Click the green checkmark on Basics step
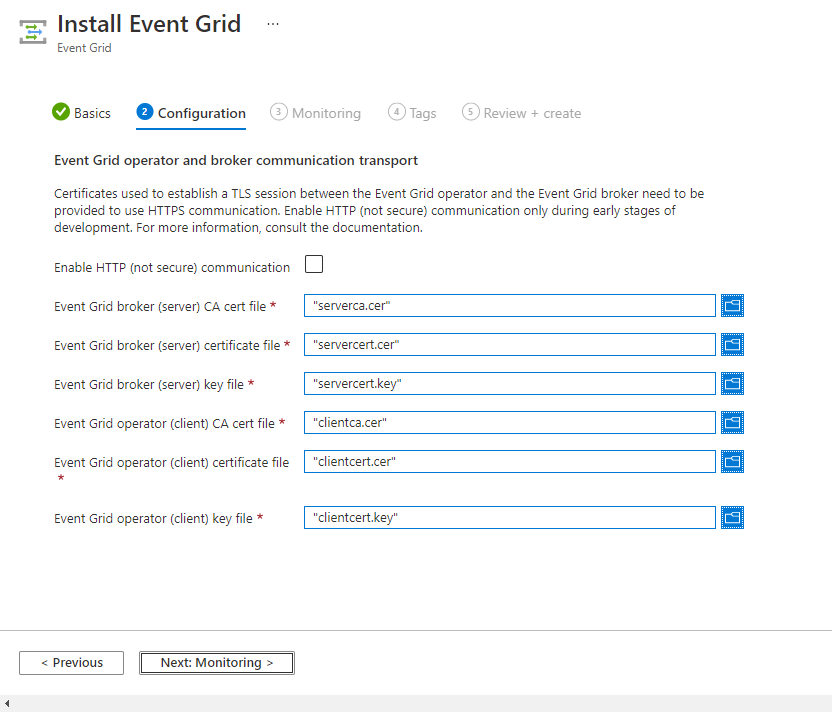This screenshot has height=712, width=832. [x=60, y=112]
